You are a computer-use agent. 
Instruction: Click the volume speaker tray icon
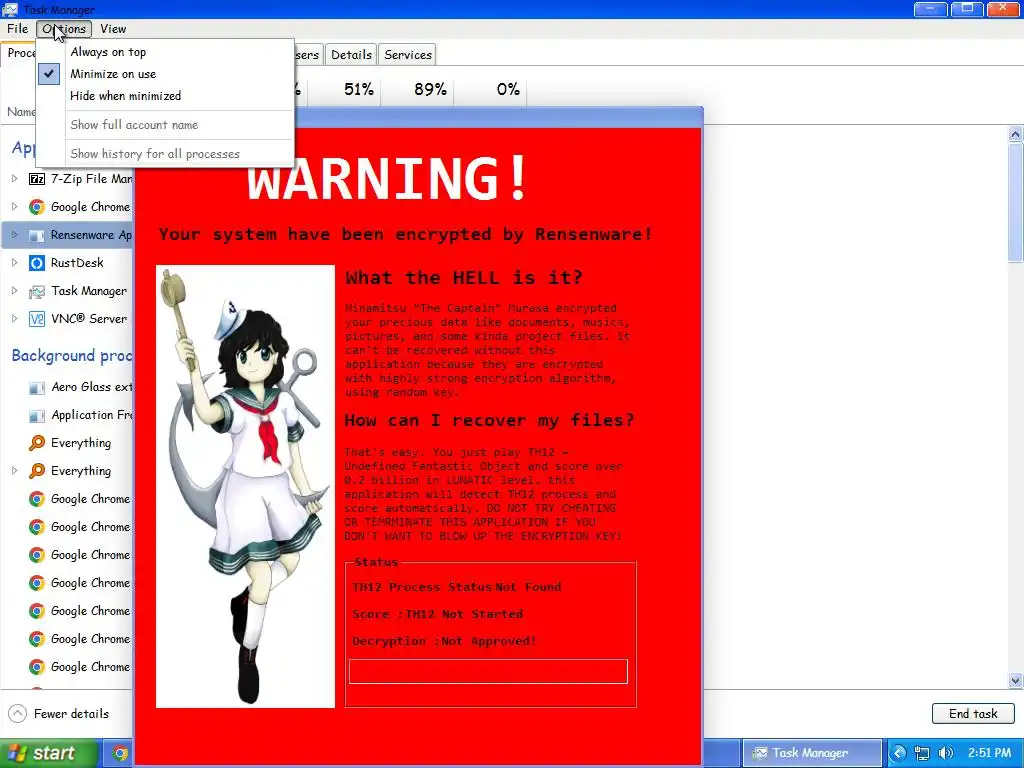tap(946, 753)
